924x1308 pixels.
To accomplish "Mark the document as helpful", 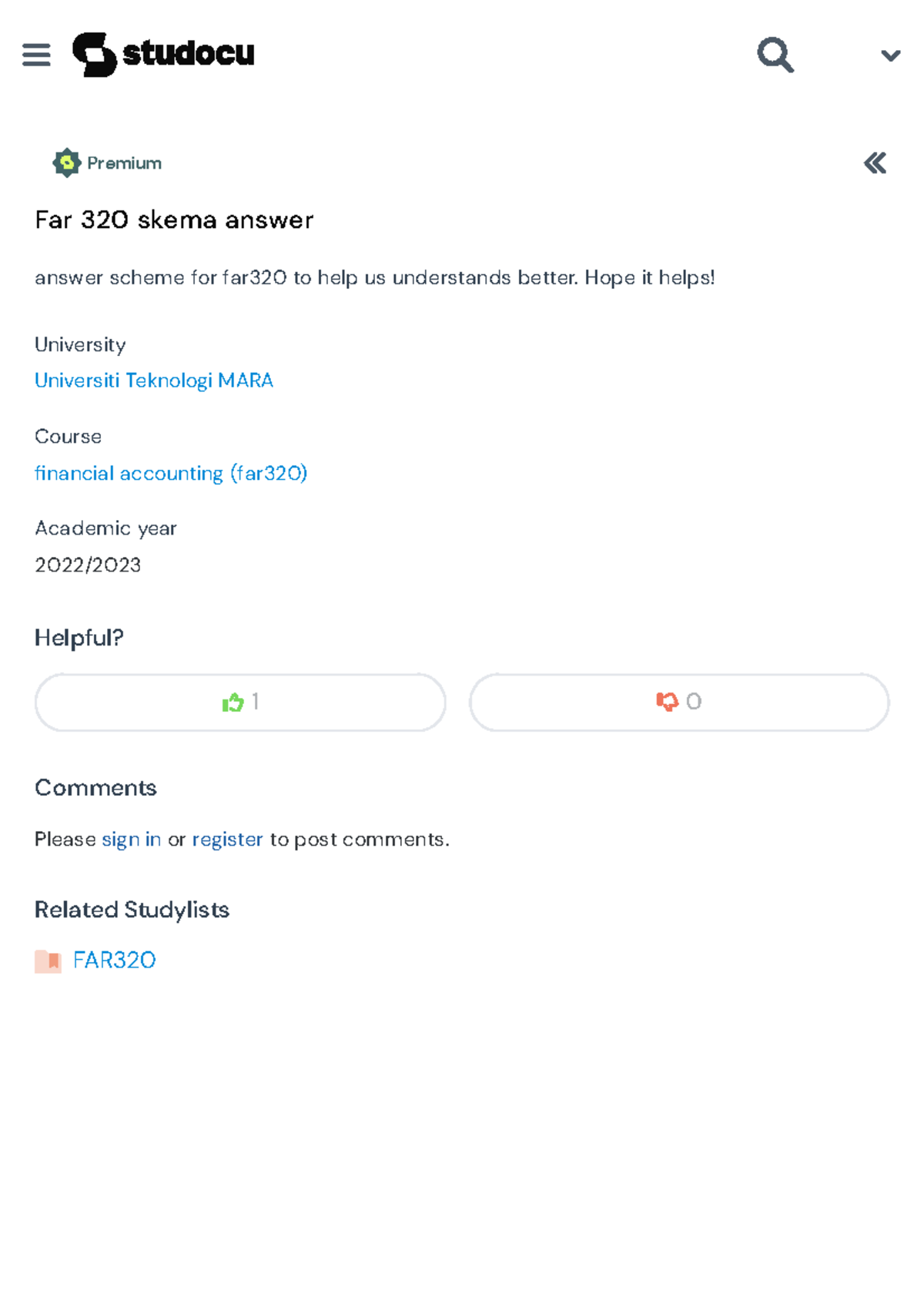I will pos(239,702).
